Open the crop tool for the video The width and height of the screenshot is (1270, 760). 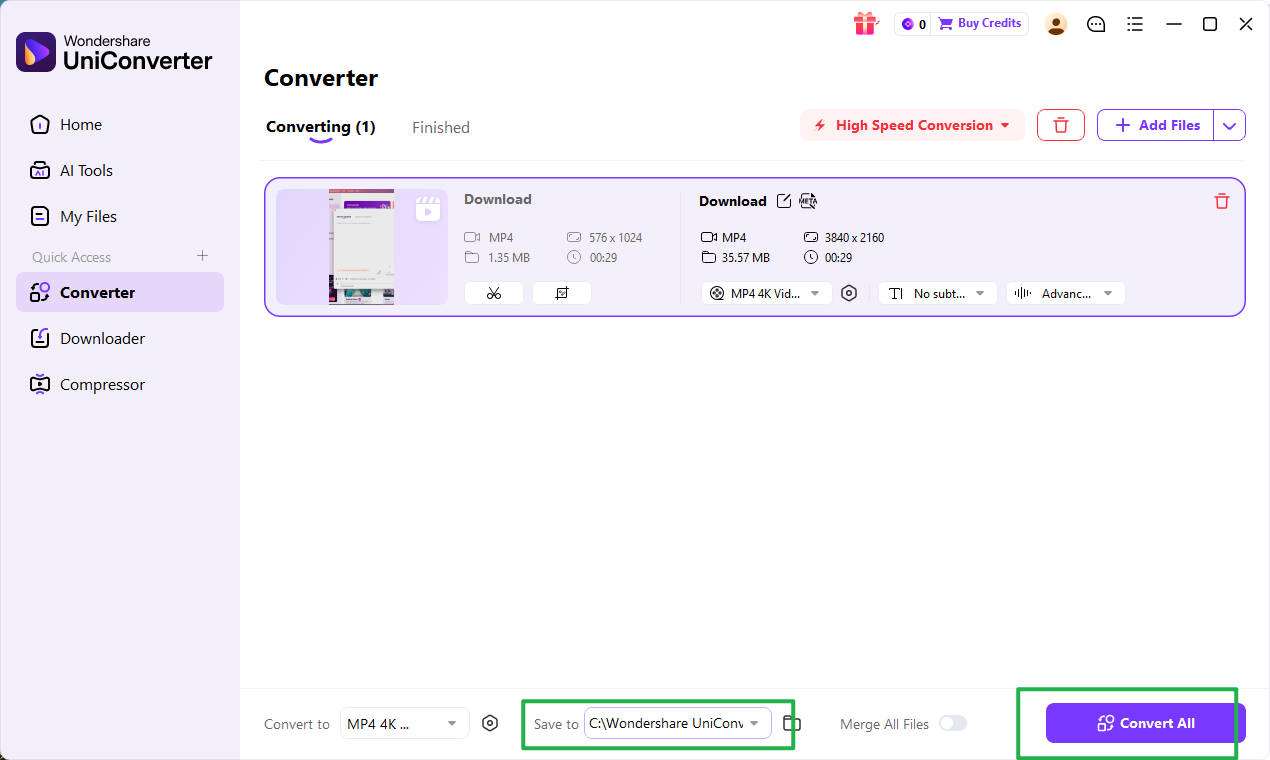tap(562, 293)
